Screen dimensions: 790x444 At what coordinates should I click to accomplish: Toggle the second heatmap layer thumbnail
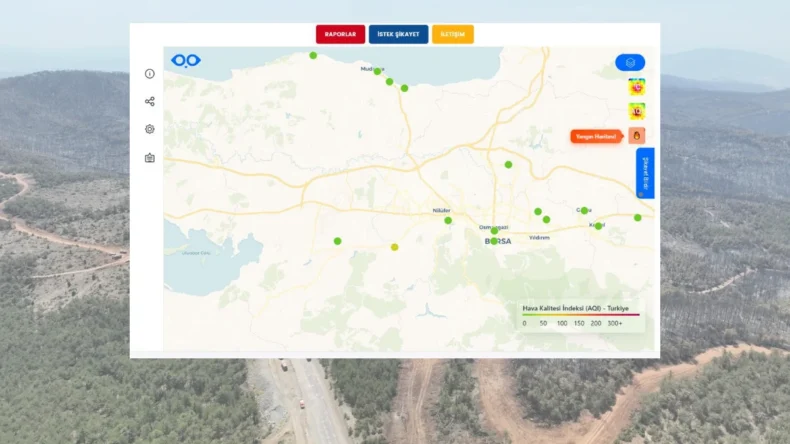click(x=636, y=111)
